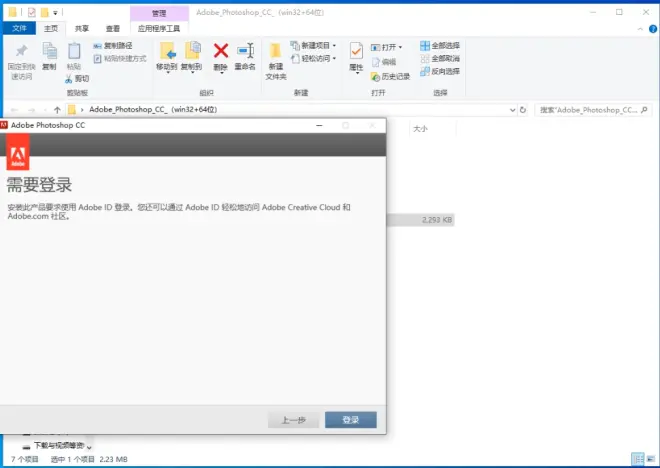Open the New Item (新建项目) dropdown
The height and width of the screenshot is (468, 660).
click(x=314, y=45)
